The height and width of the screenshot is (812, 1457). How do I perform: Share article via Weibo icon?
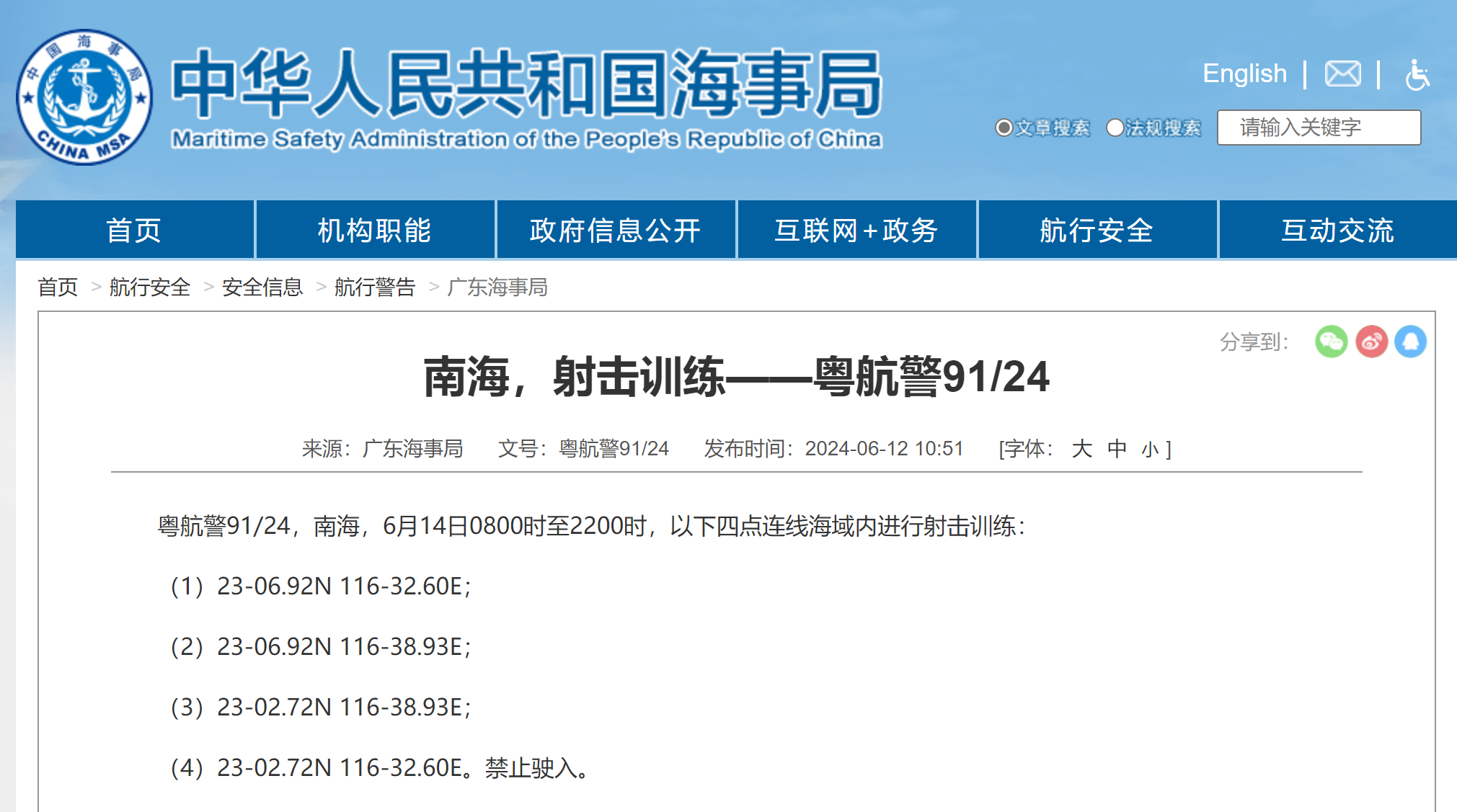coord(1371,342)
